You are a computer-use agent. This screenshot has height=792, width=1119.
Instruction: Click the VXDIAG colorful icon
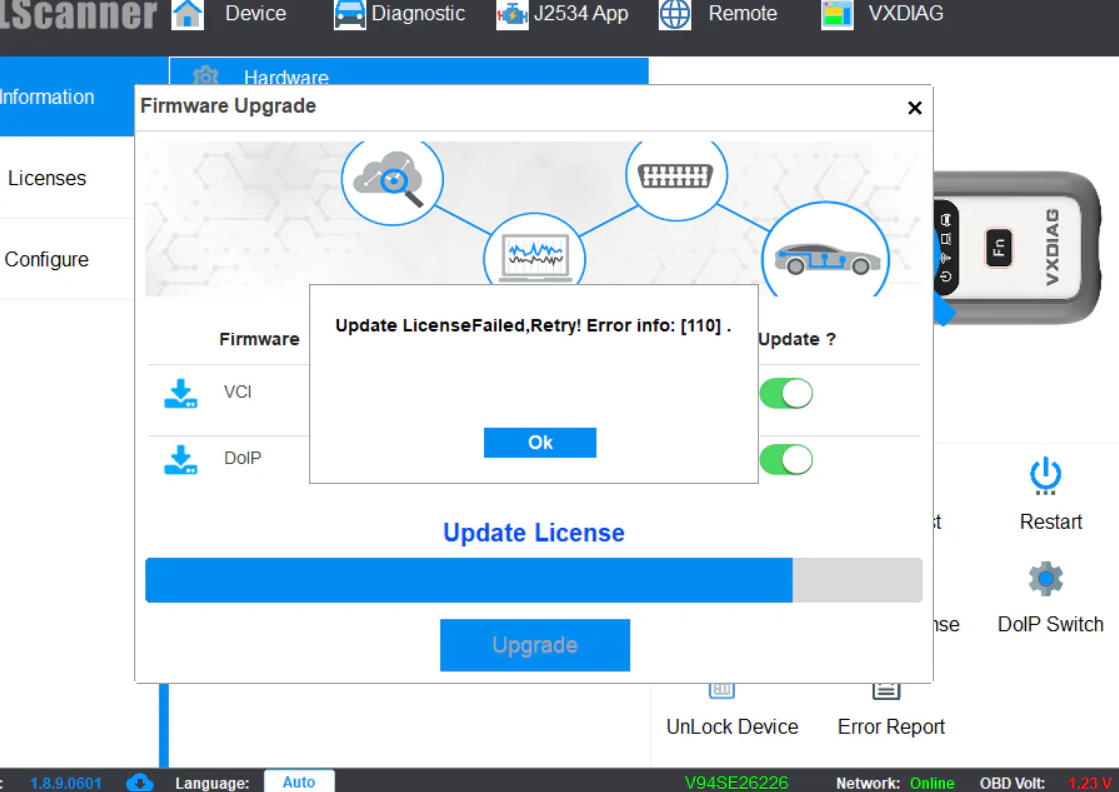tap(837, 14)
